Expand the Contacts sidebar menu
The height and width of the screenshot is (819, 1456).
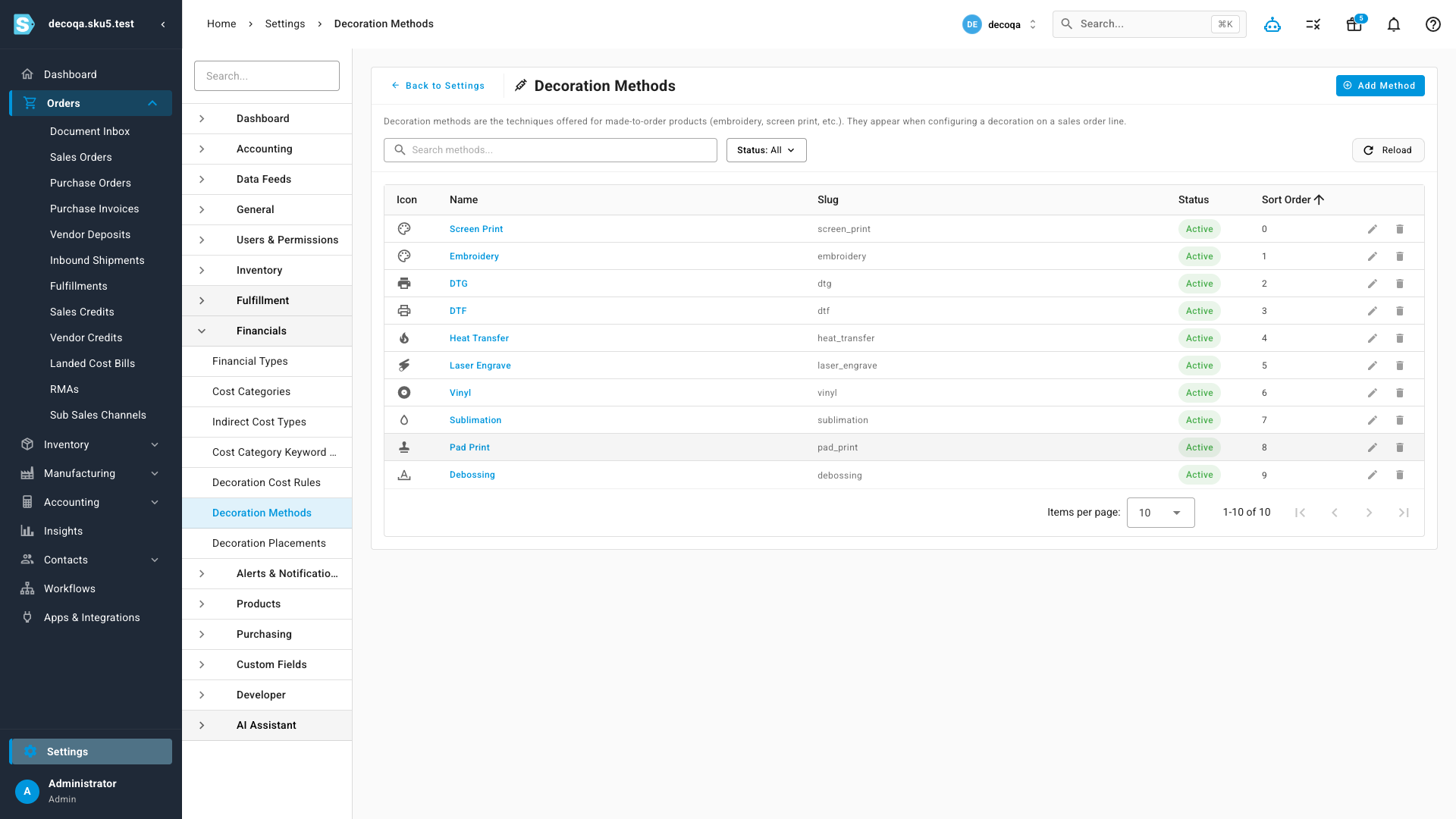[x=155, y=560]
